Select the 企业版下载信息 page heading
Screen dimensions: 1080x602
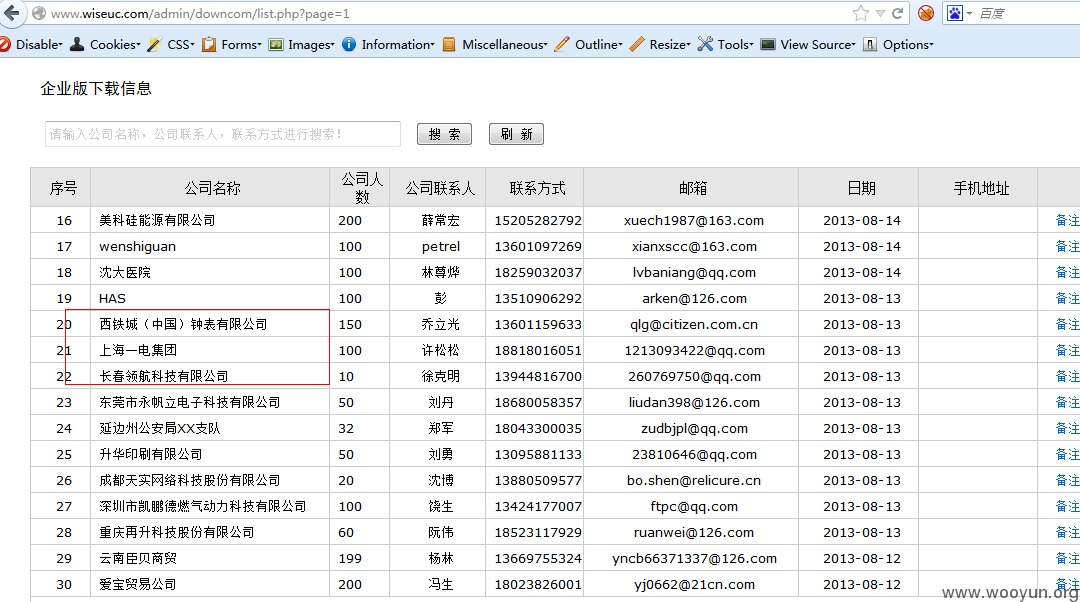pos(96,88)
